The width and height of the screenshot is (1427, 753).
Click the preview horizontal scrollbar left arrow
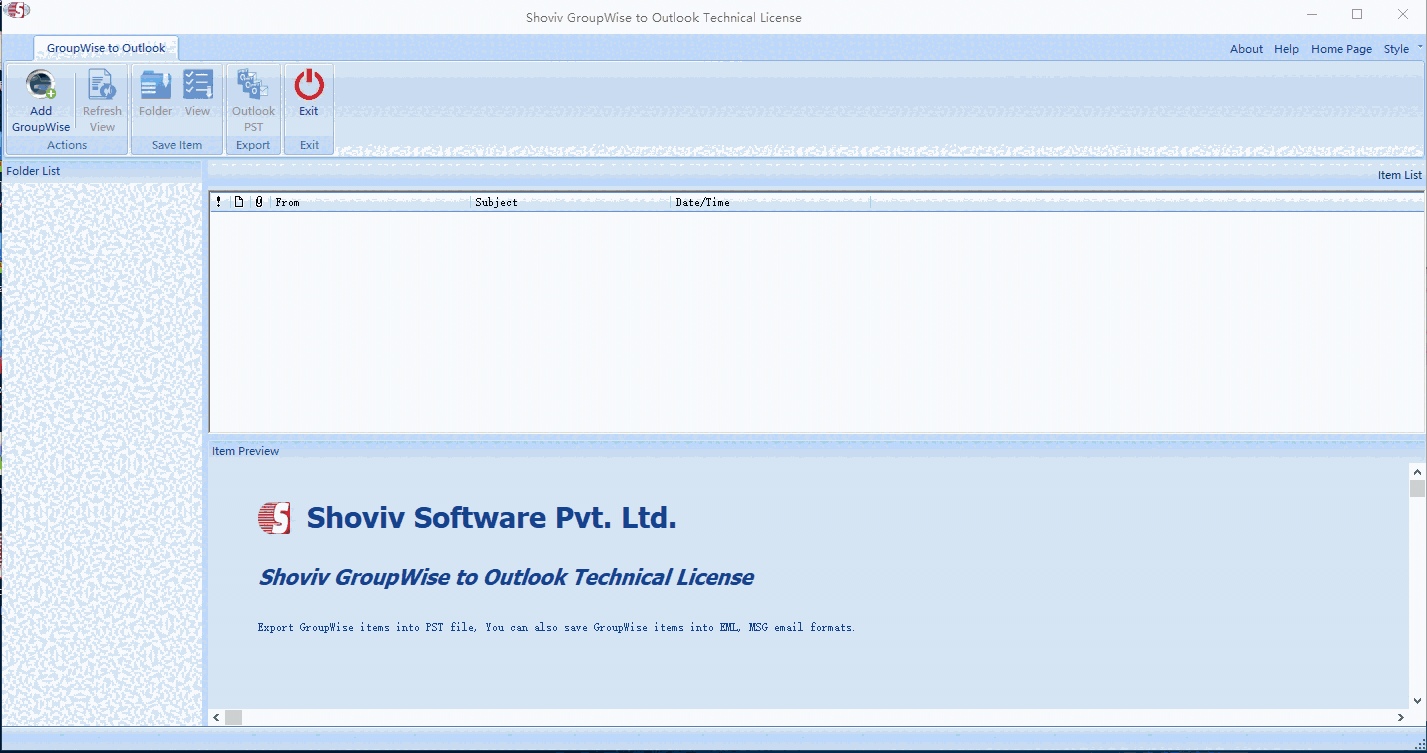click(x=216, y=717)
